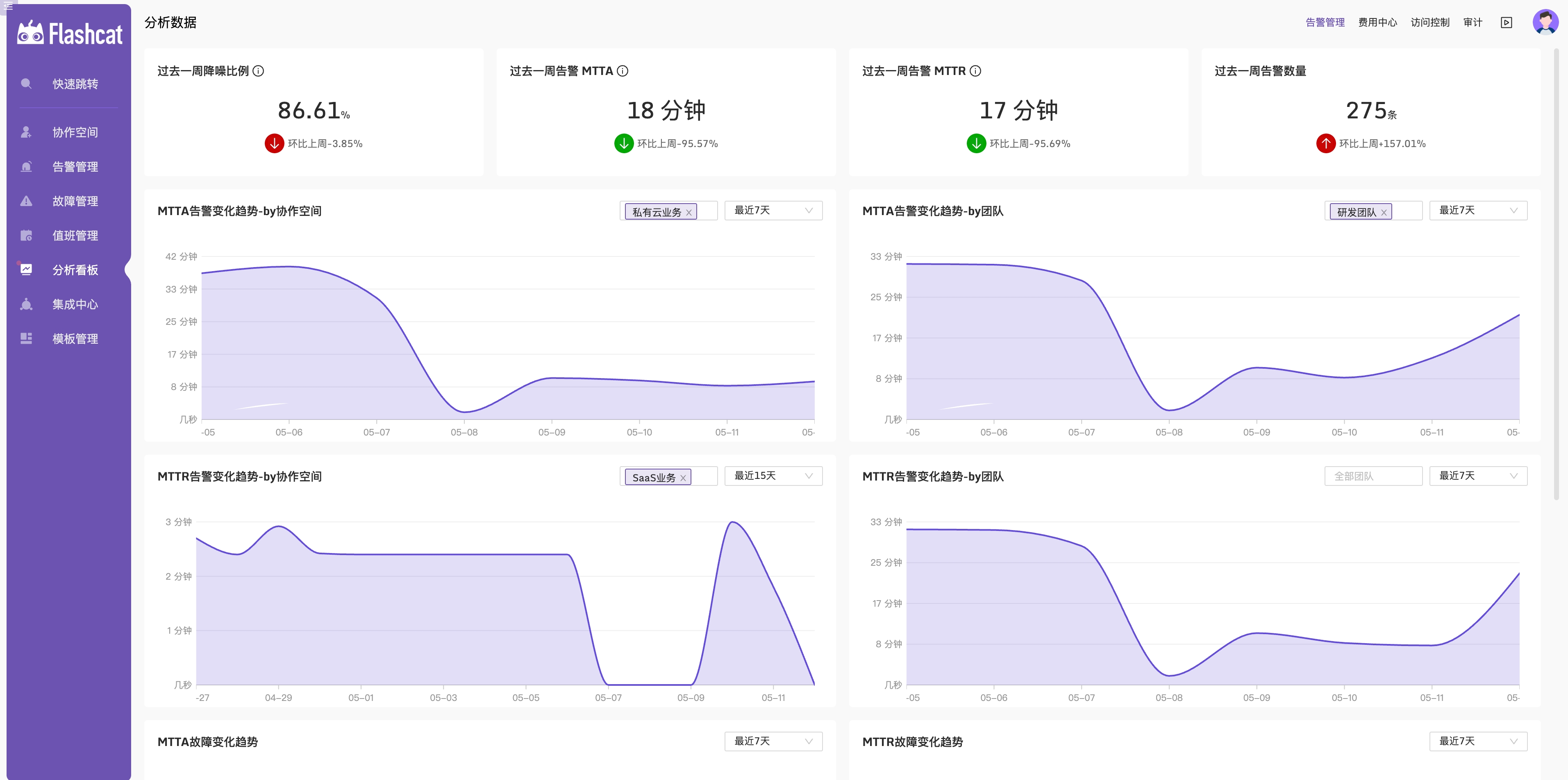Go to 告警管理 in top navigation
1568x780 pixels.
1325,23
